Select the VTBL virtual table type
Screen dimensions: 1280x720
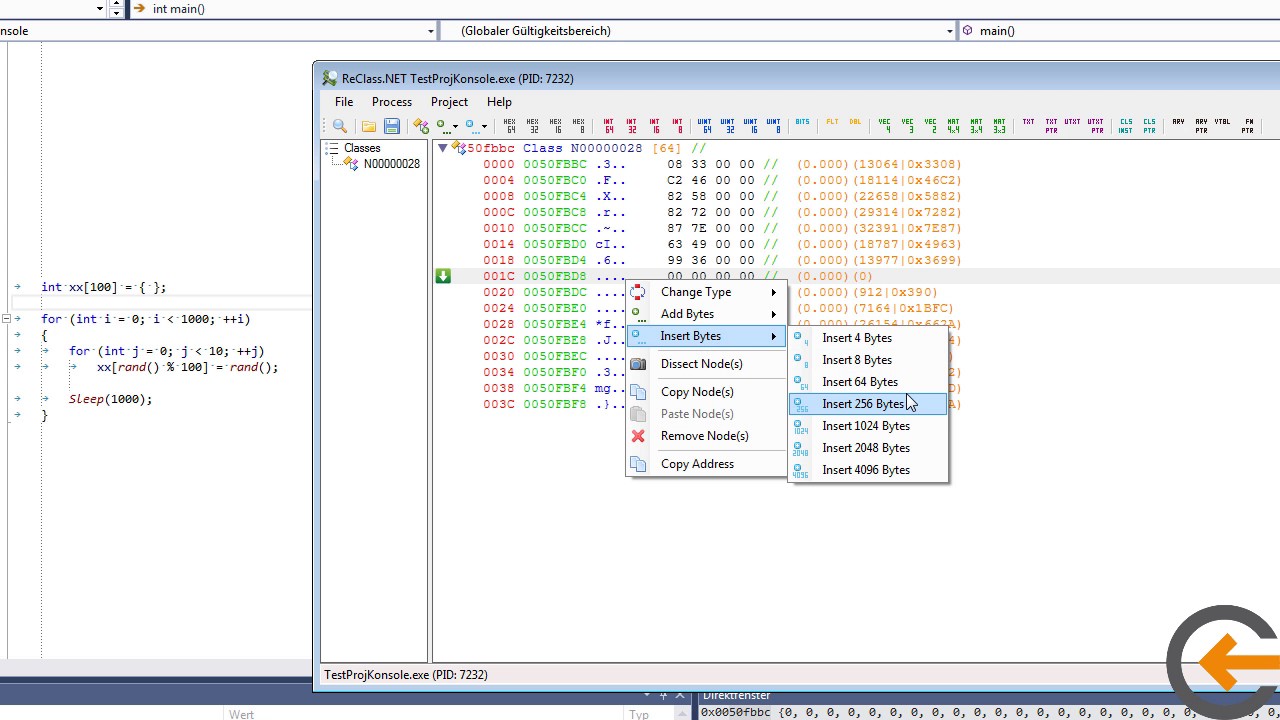pos(1223,124)
